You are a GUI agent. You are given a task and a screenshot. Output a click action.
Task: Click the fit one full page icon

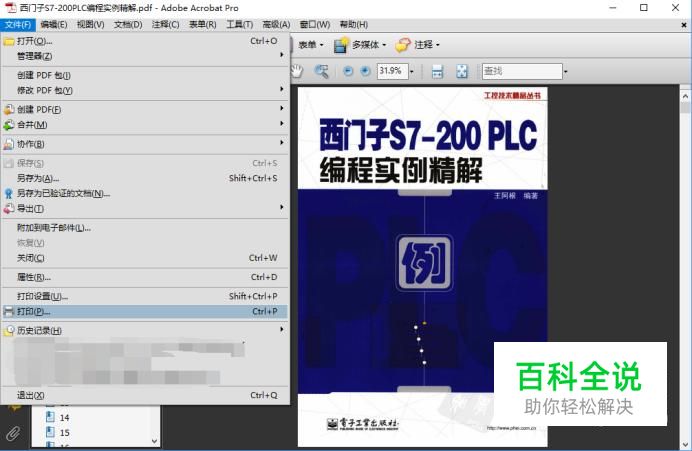coord(462,71)
